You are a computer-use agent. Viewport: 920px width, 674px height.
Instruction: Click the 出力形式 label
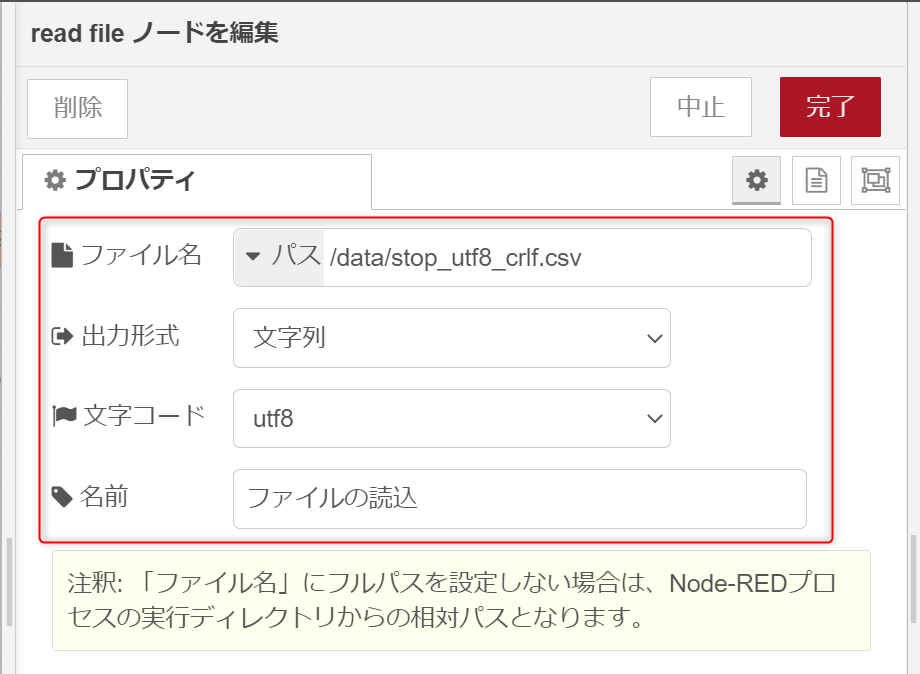pyautogui.click(x=130, y=336)
